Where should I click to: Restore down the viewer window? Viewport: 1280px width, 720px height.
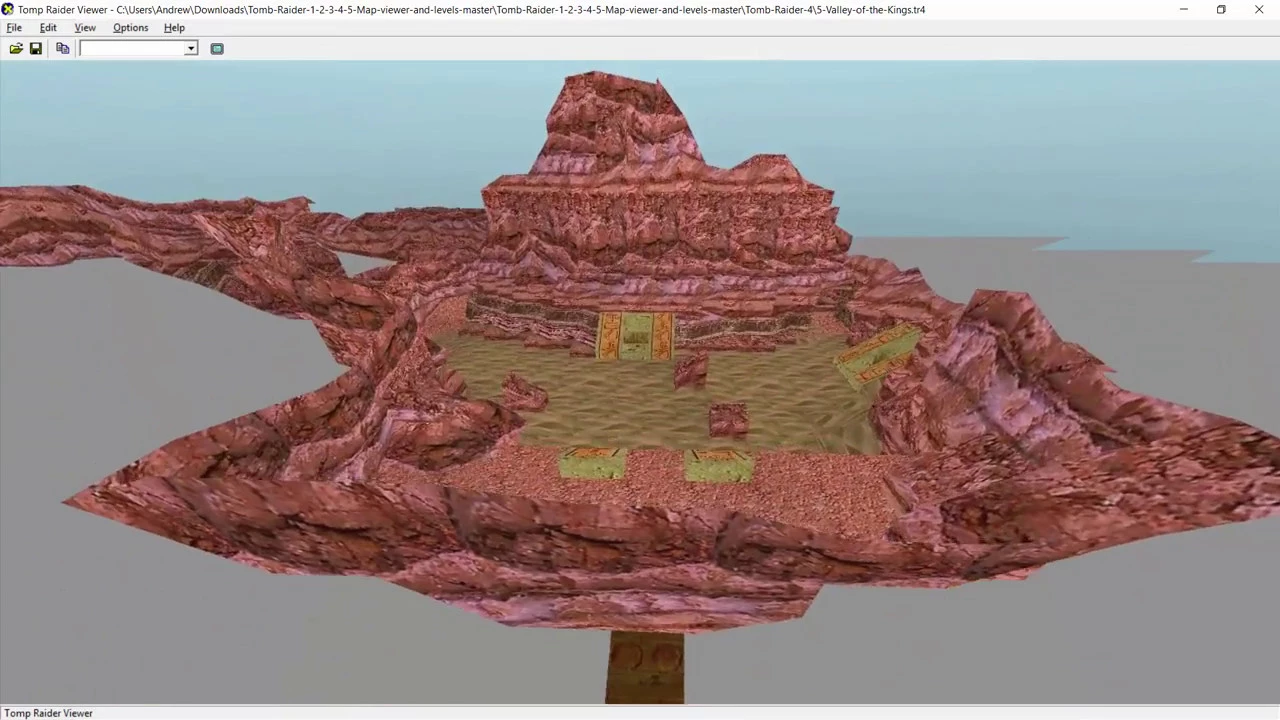click(x=1221, y=9)
